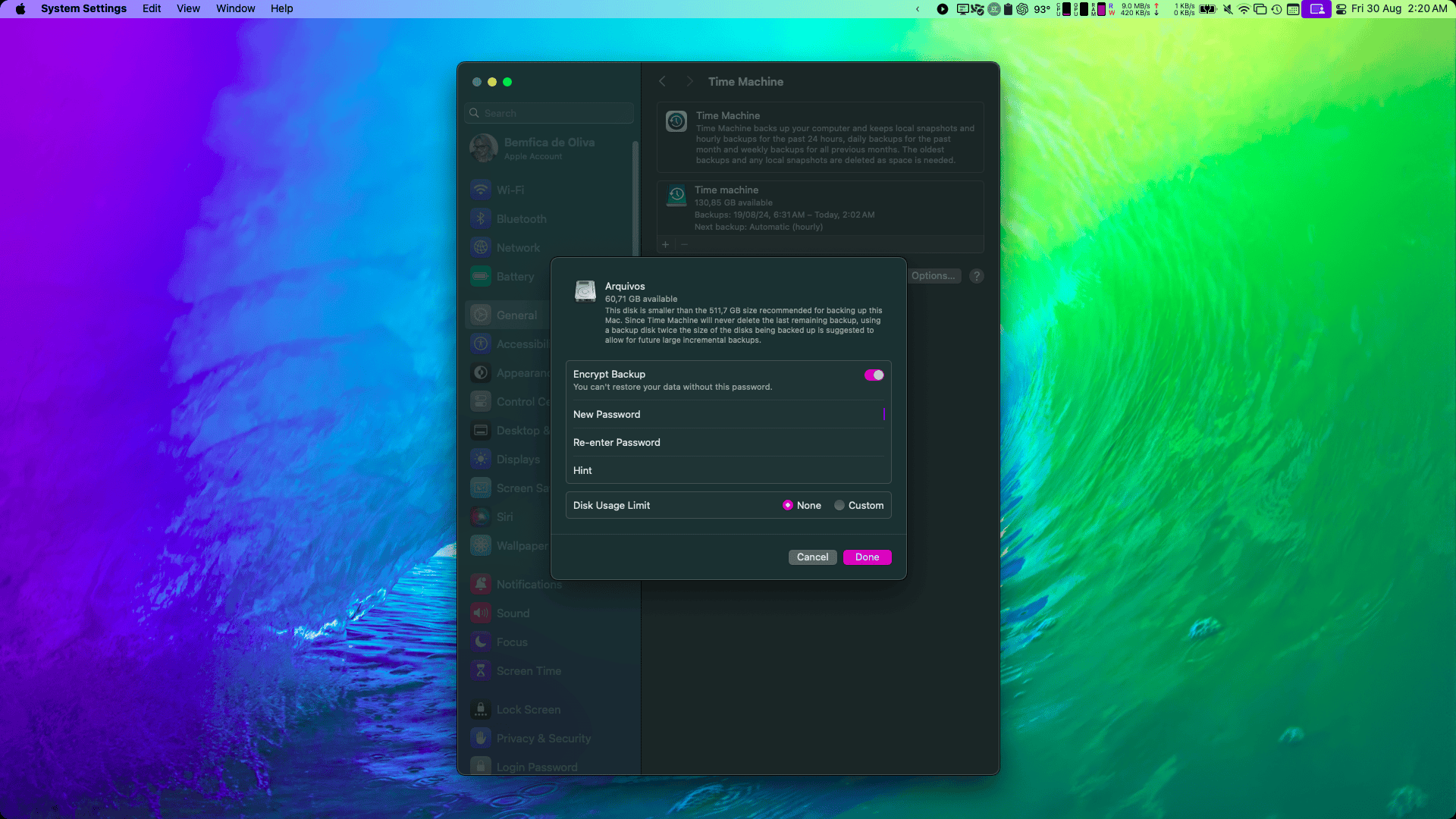Click the Battery settings icon
This screenshot has width=1456, height=819.
pos(481,276)
